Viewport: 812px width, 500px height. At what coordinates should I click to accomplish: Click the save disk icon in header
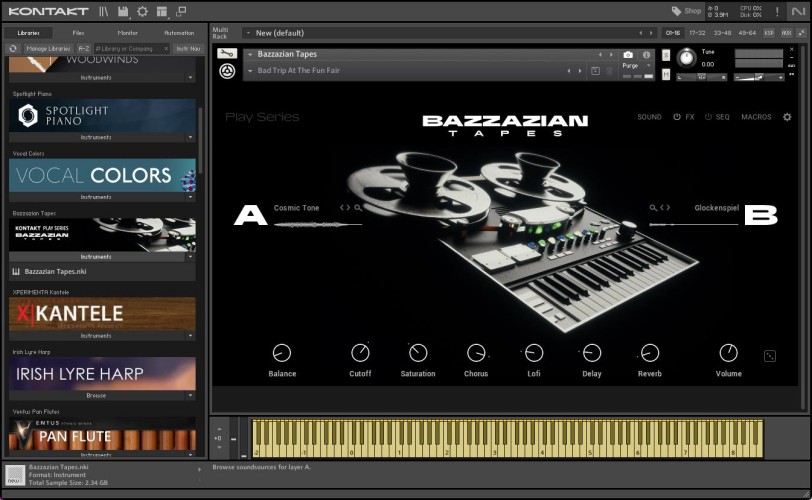tap(123, 11)
